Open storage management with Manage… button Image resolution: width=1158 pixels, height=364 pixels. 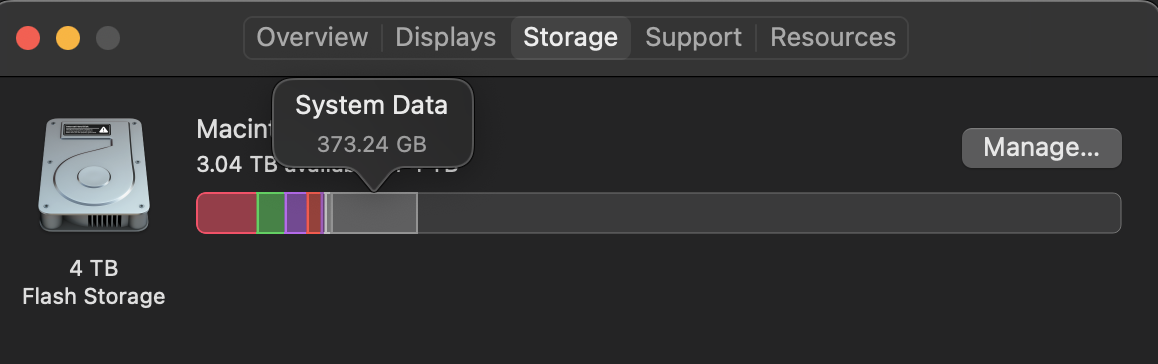(x=1041, y=148)
